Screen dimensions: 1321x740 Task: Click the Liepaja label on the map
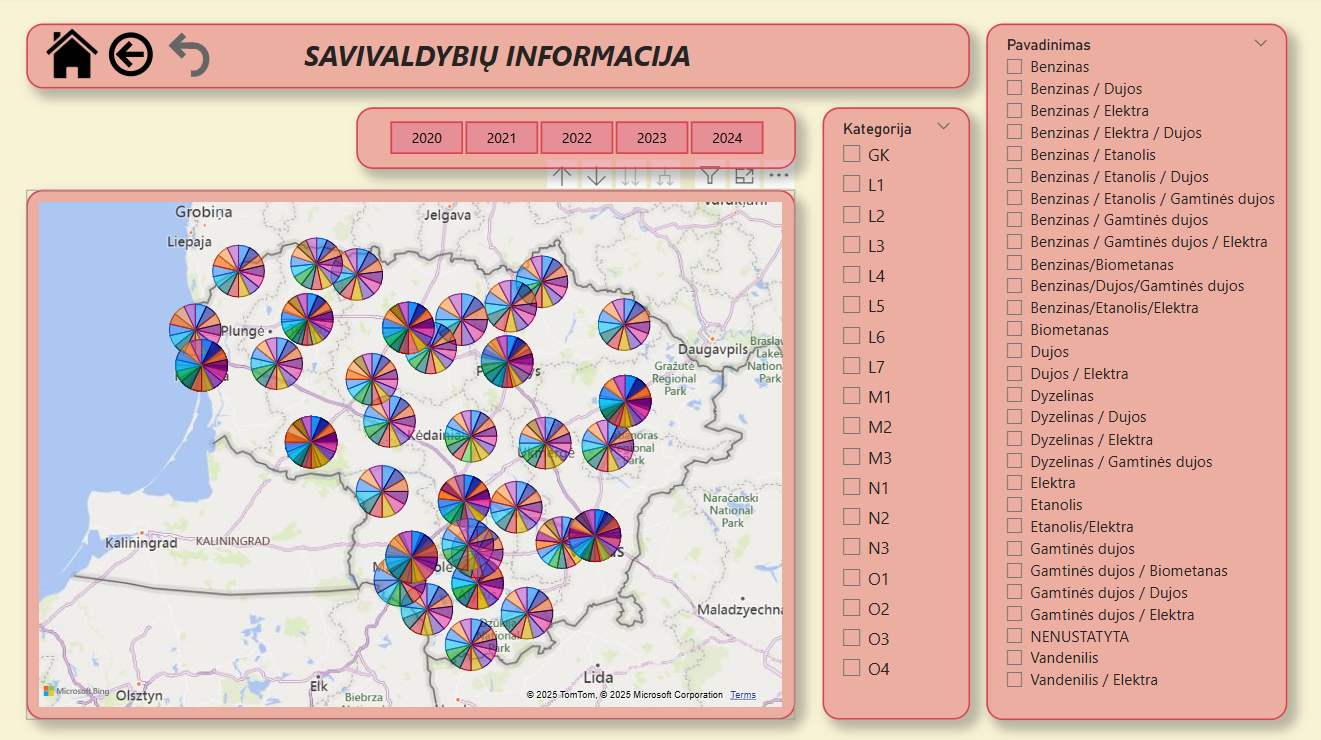pyautogui.click(x=190, y=241)
